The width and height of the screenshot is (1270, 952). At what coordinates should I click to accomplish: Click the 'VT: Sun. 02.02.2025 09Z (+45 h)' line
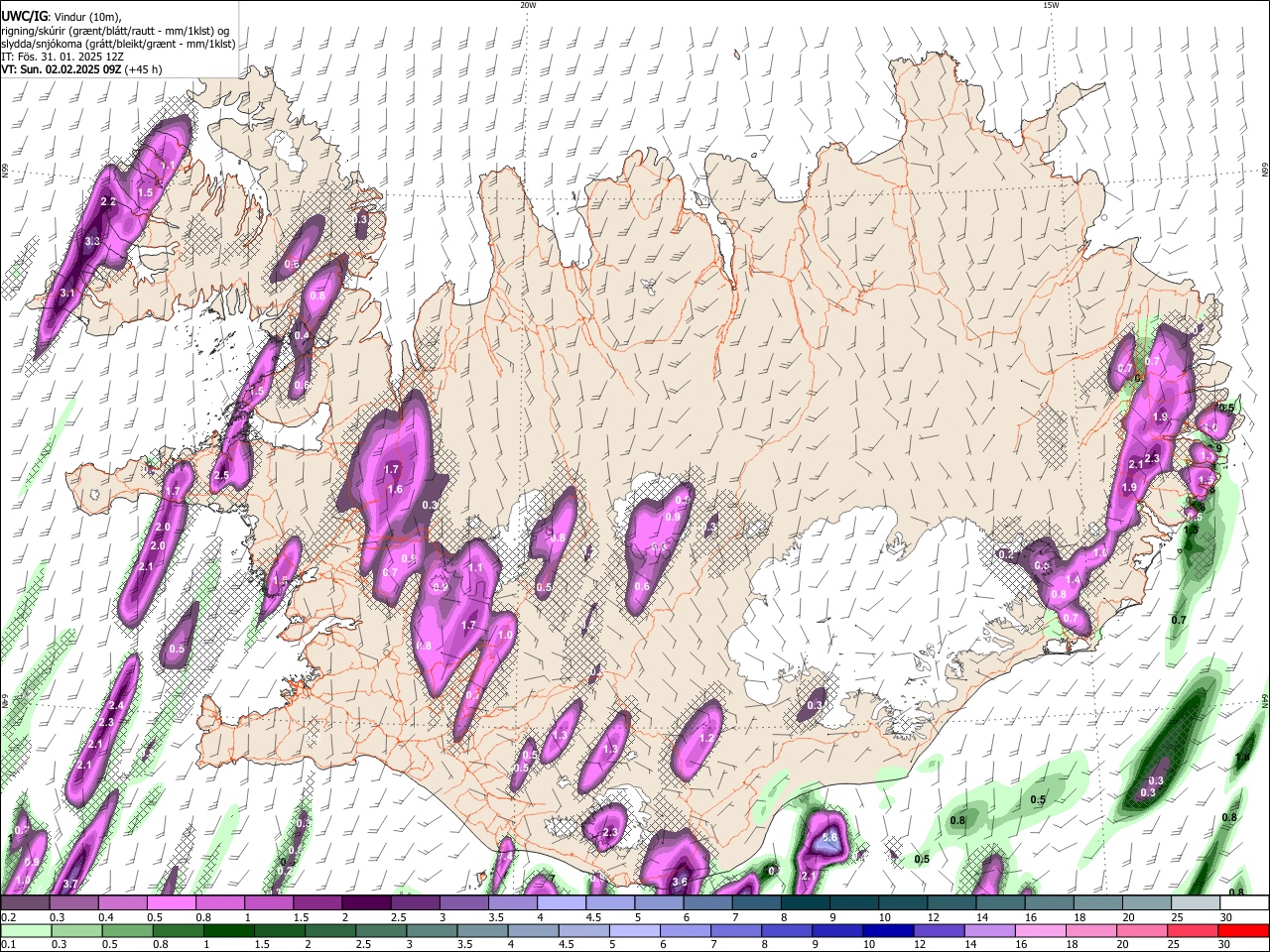pos(81,69)
